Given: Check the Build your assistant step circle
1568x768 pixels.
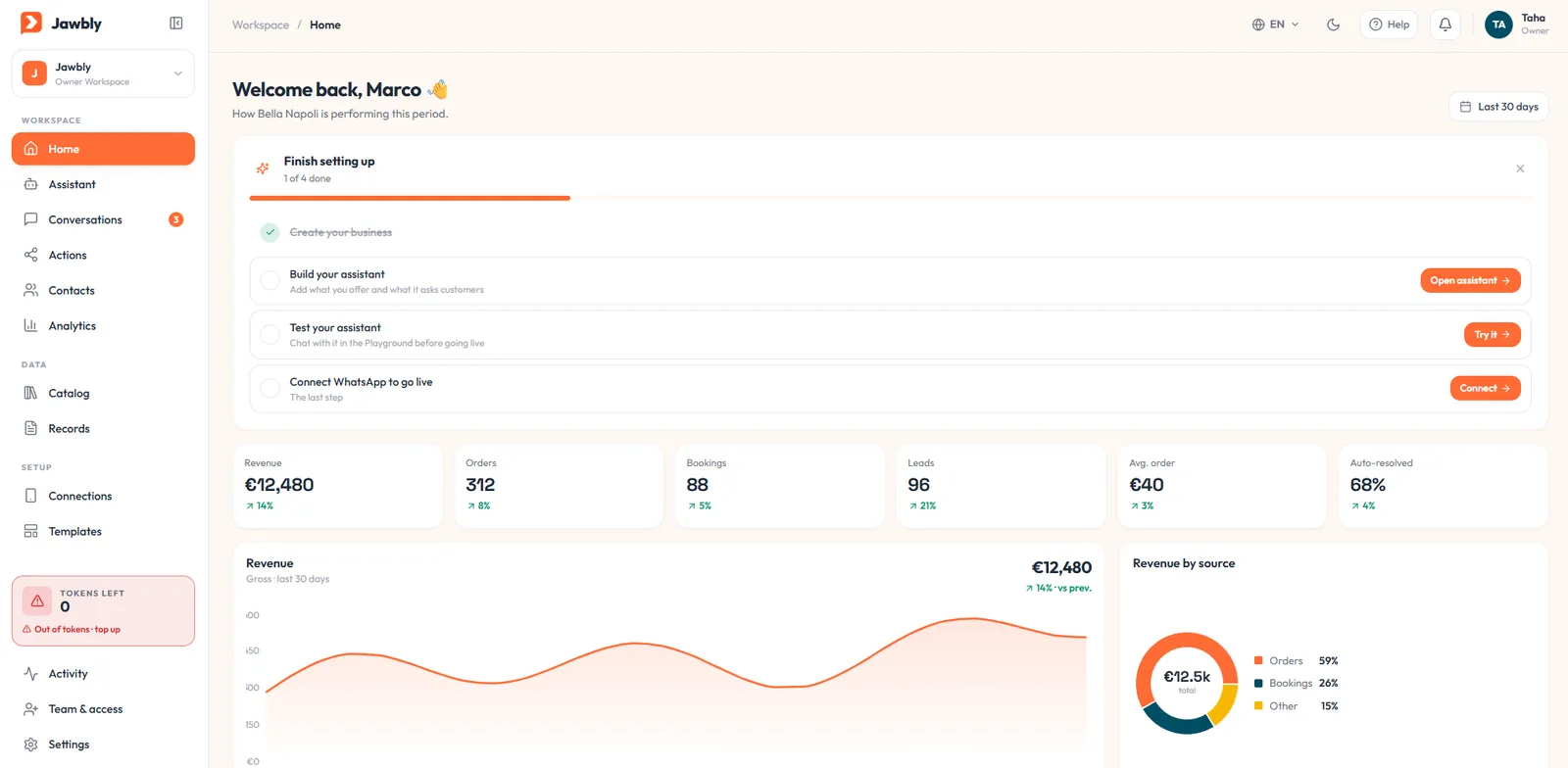Looking at the screenshot, I should click(x=270, y=281).
